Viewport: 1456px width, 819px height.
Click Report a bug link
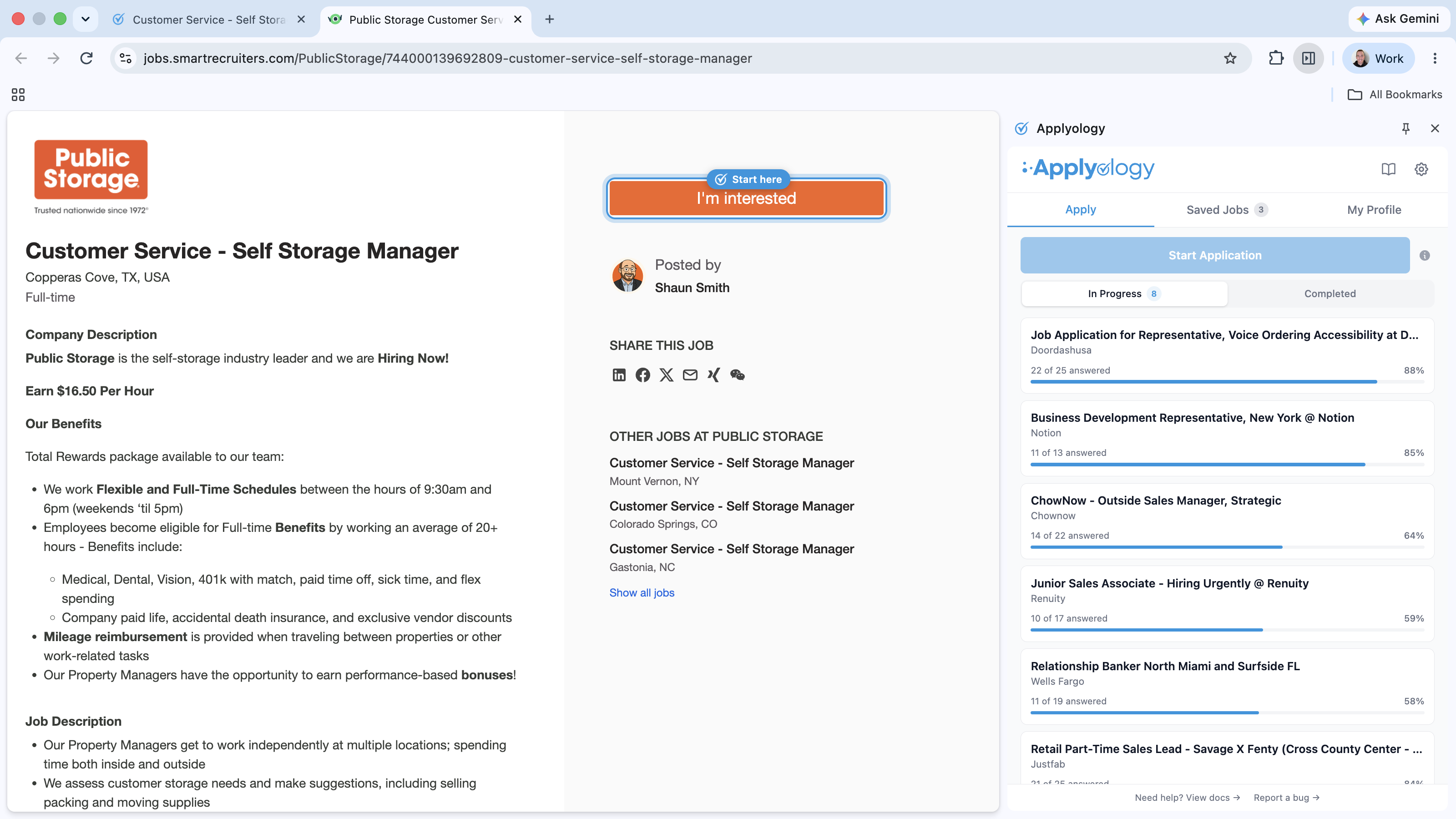[x=1286, y=798]
